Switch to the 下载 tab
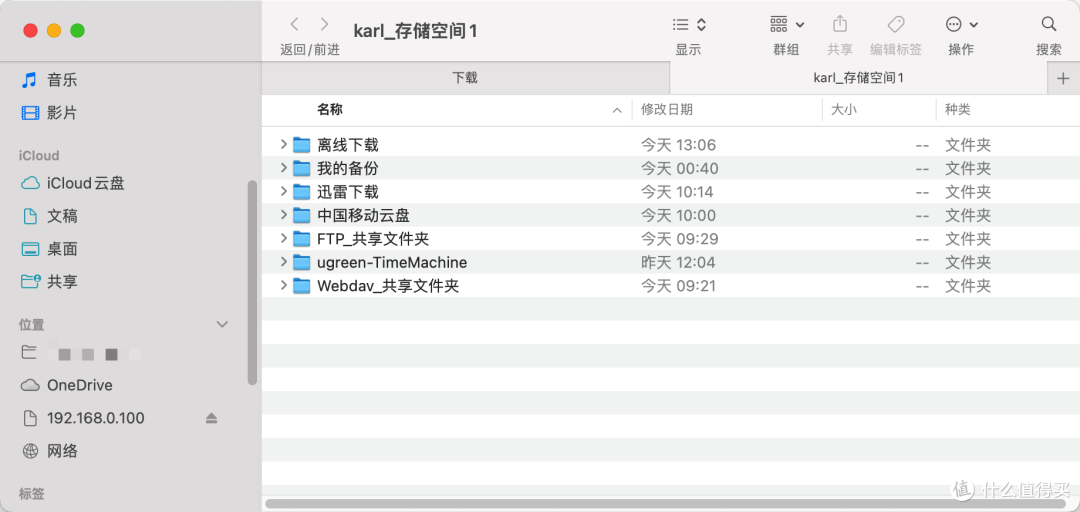 (x=465, y=78)
